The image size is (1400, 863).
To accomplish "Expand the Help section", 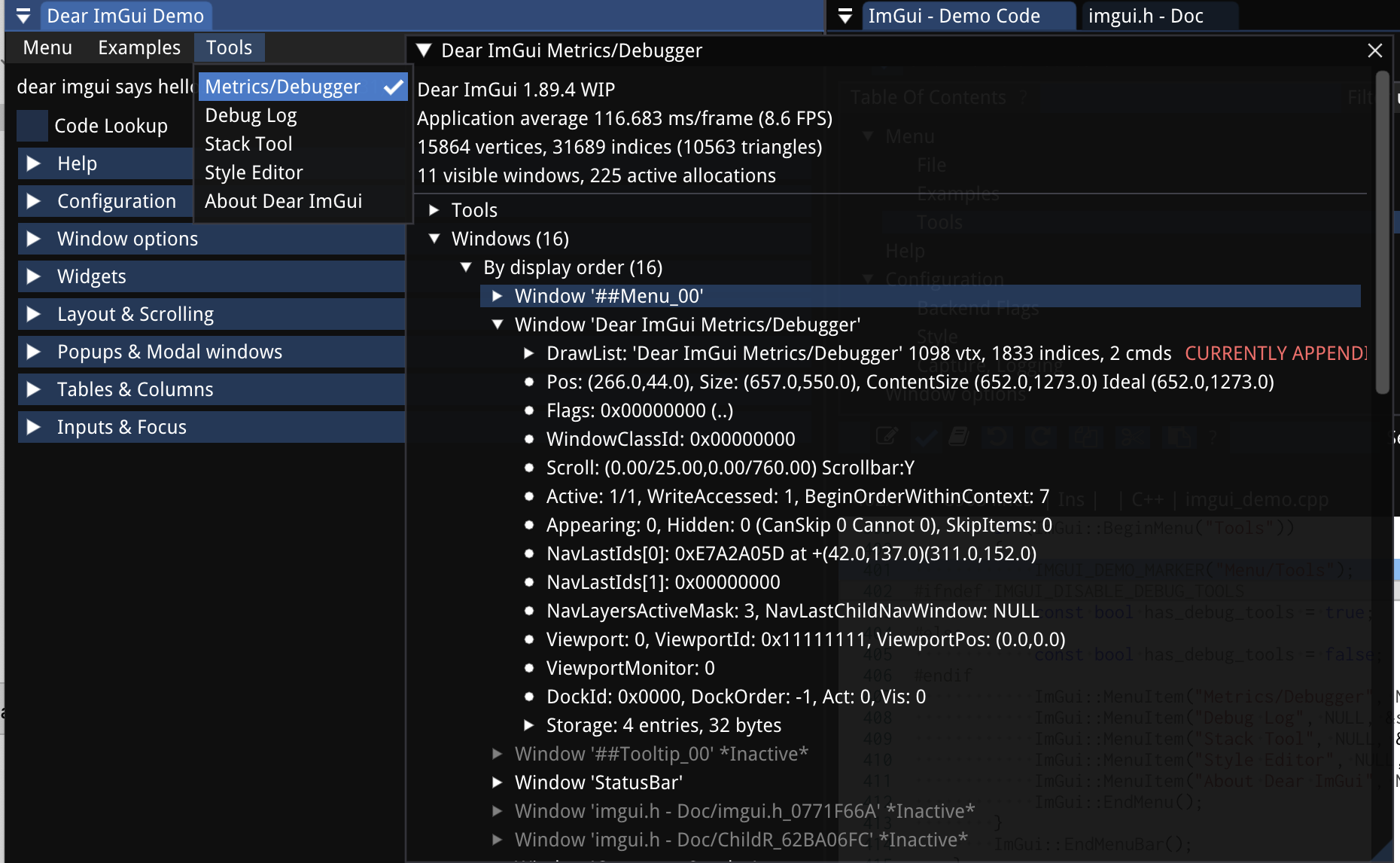I will 105,163.
